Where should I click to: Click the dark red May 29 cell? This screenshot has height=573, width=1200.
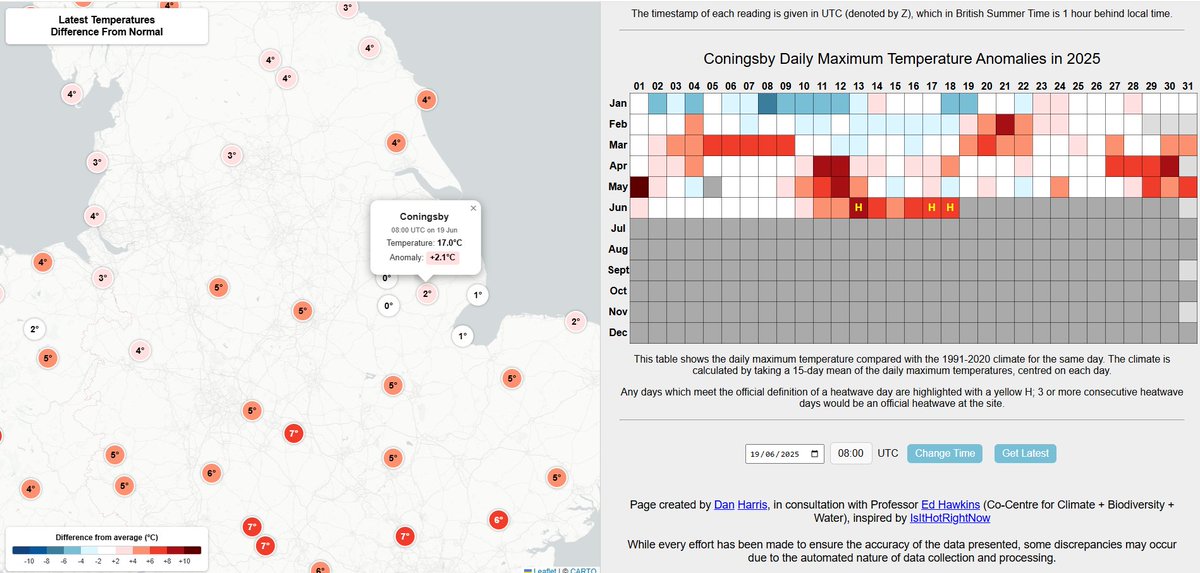[1151, 186]
